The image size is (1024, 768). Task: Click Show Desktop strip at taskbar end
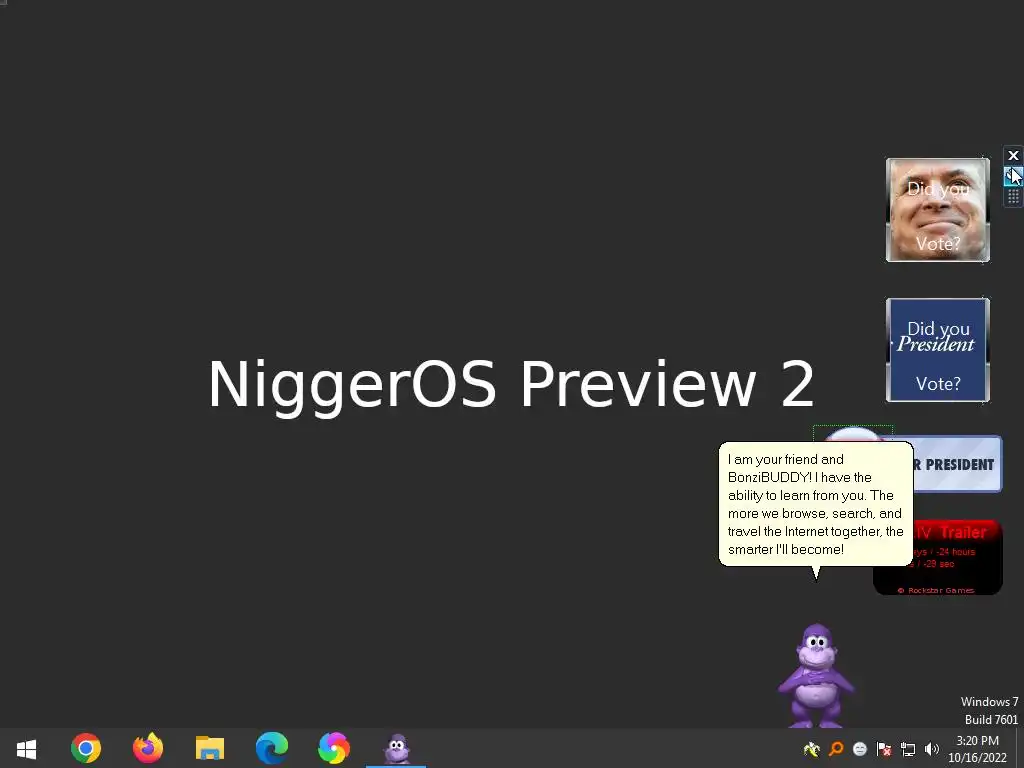(1019, 748)
